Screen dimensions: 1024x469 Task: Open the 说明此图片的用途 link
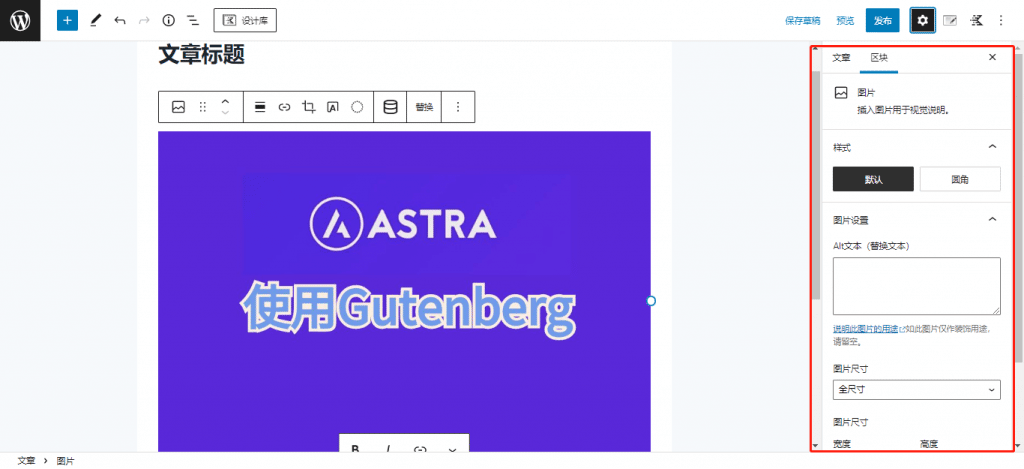pyautogui.click(x=865, y=330)
